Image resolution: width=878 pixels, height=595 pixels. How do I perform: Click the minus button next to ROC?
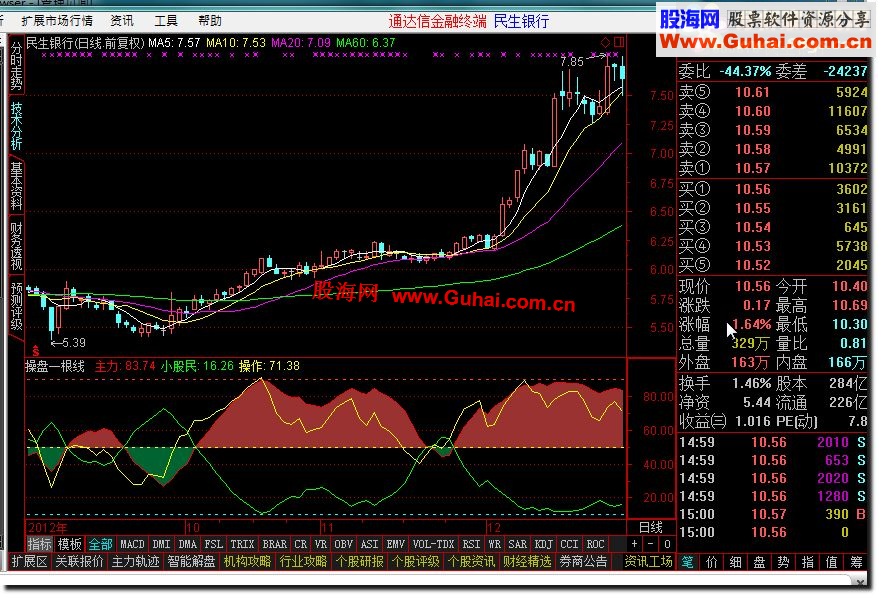coord(650,544)
